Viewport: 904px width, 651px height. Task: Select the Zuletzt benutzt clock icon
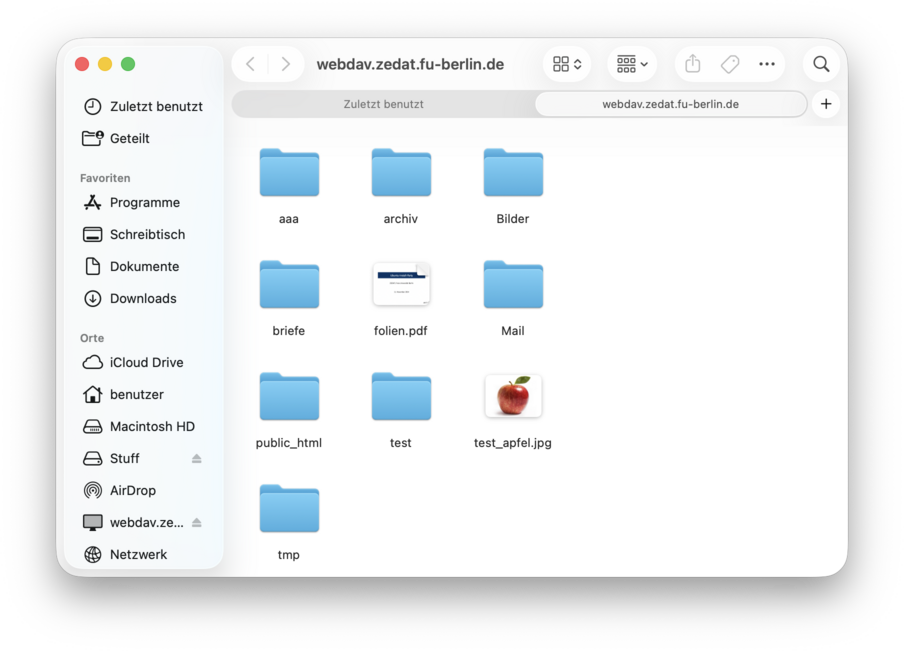94,106
